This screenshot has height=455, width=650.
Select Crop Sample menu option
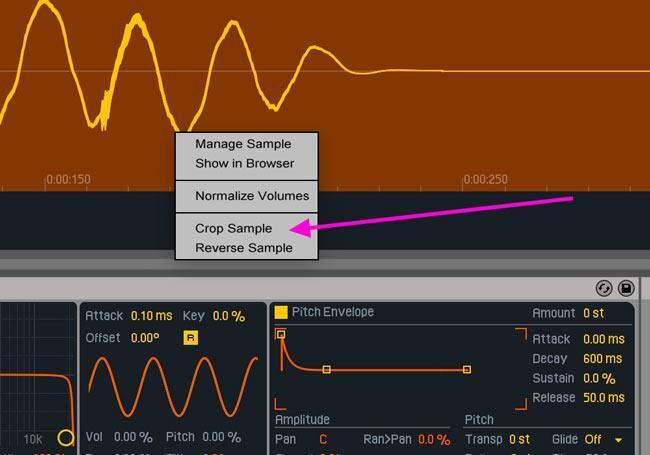coord(233,228)
